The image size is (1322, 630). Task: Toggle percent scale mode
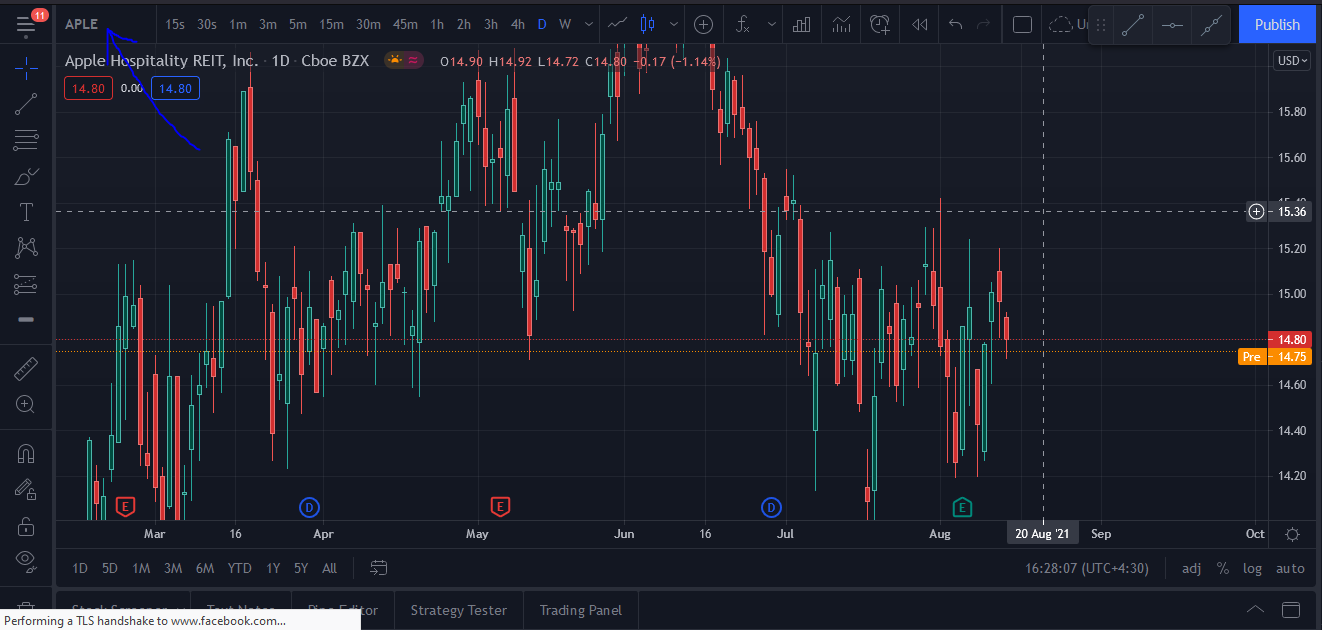[x=1222, y=568]
